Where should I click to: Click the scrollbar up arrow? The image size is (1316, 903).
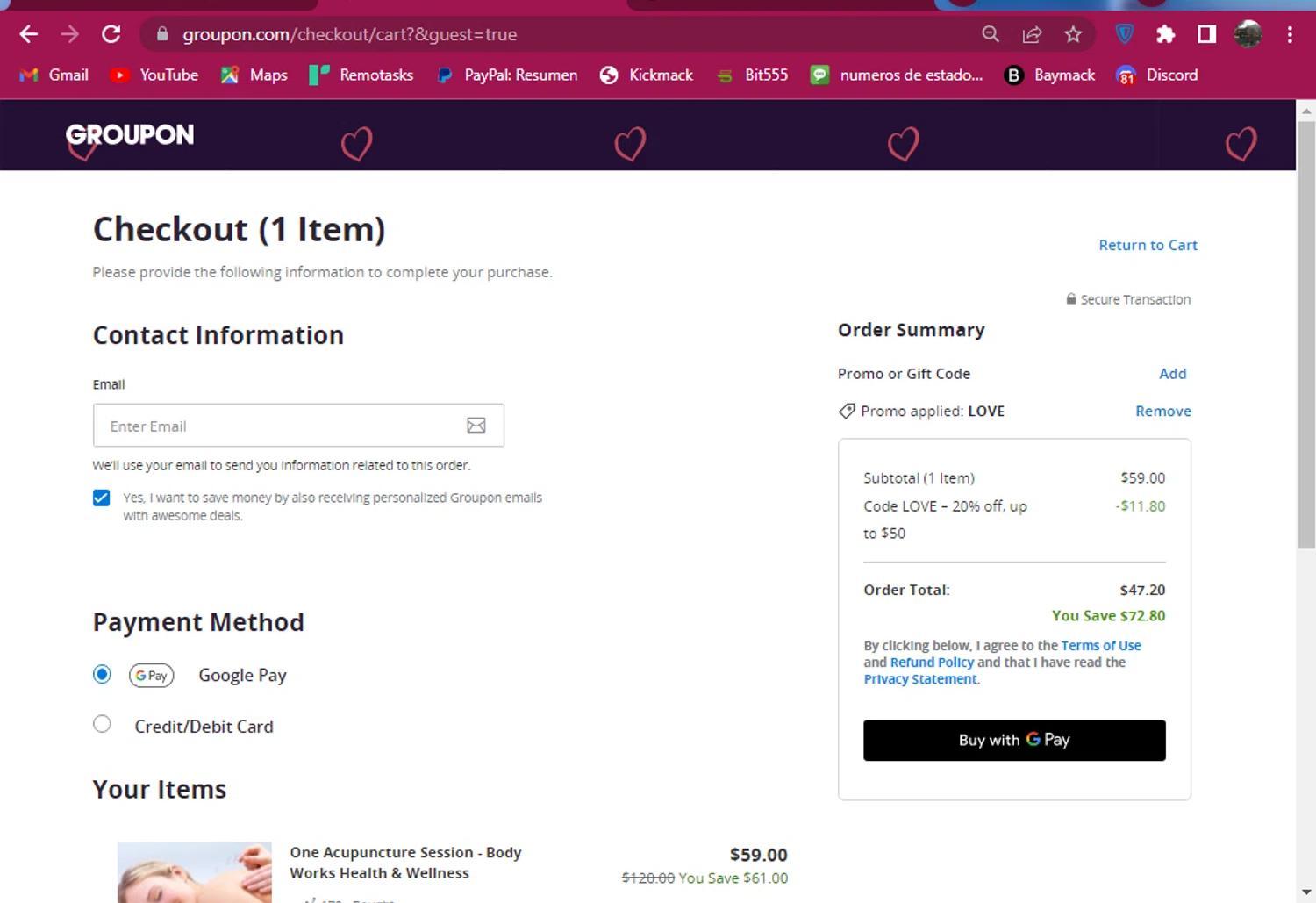[x=1305, y=111]
